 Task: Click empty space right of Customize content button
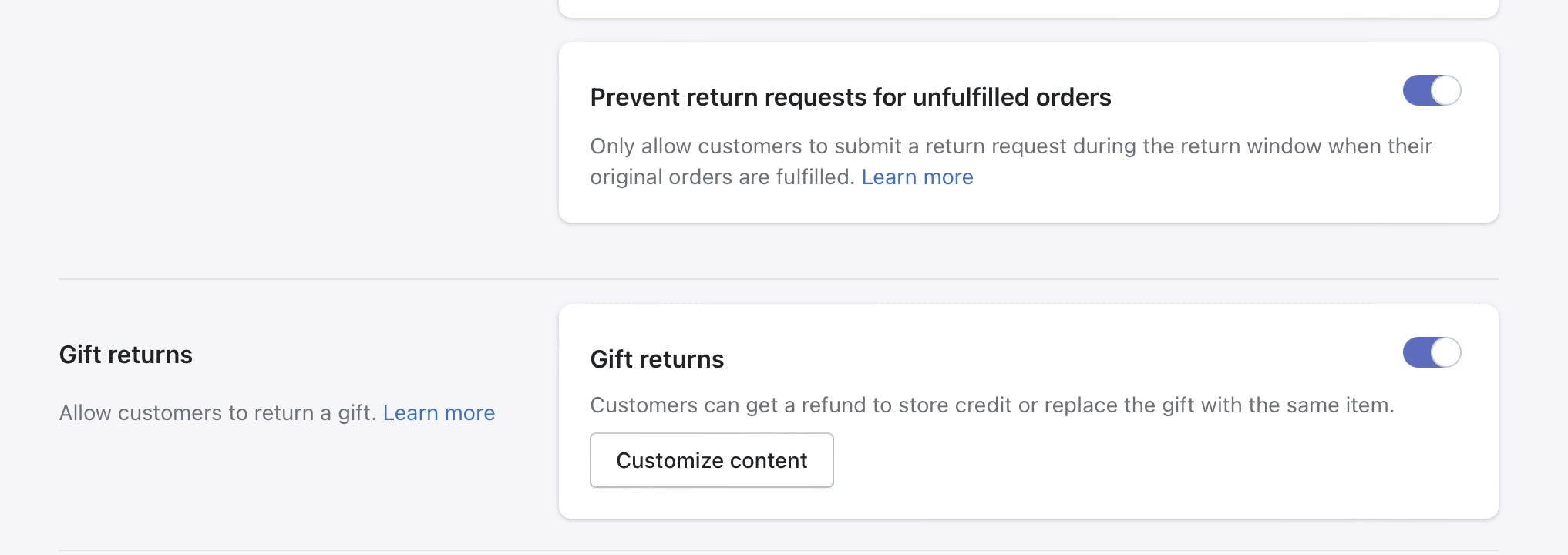tap(1156, 461)
